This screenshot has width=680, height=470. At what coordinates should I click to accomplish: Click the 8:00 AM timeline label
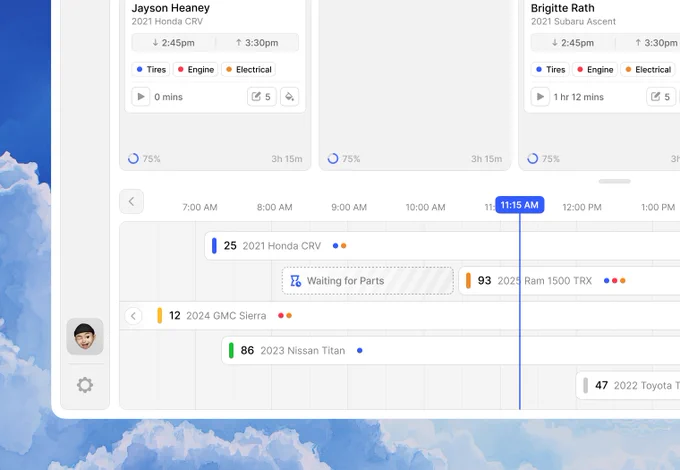pyautogui.click(x=275, y=207)
